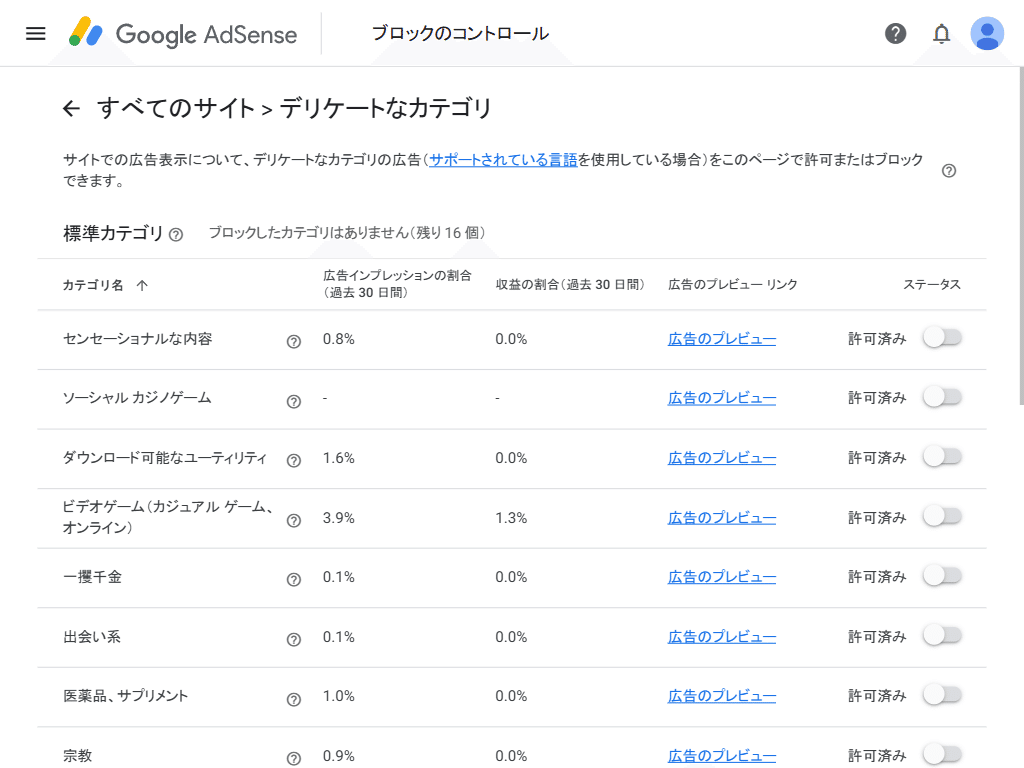1024x768 pixels.
Task: Toggle block for 出会い系
Action: click(x=942, y=635)
